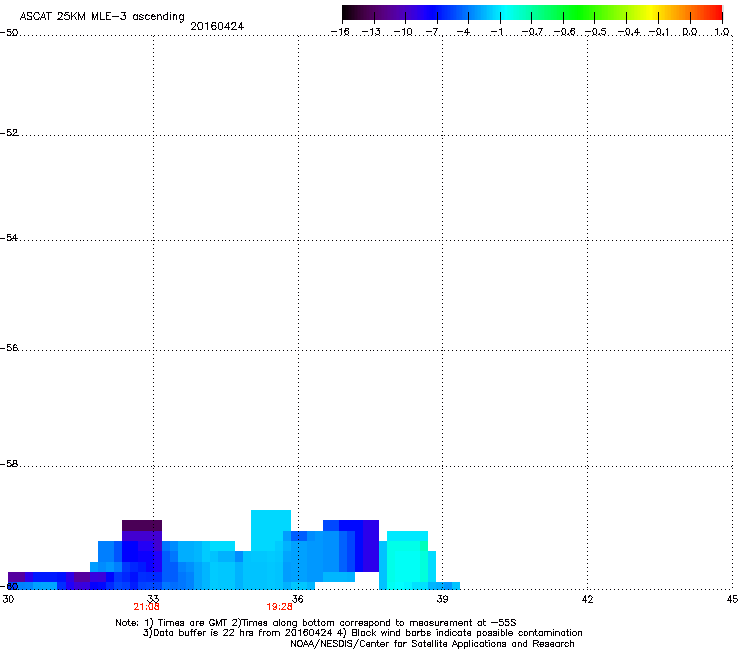Click the red 21:08 time label
The width and height of the screenshot is (740, 650).
point(146,607)
